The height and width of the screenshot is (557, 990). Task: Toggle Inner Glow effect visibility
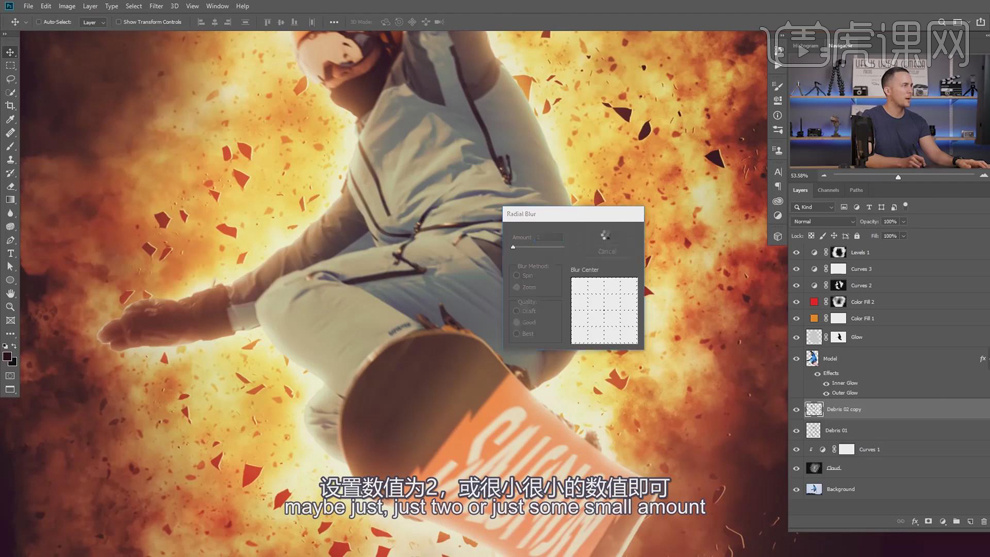(x=826, y=383)
